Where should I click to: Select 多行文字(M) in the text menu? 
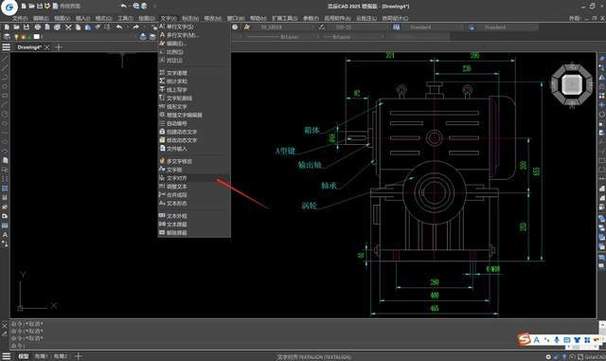tap(194, 35)
